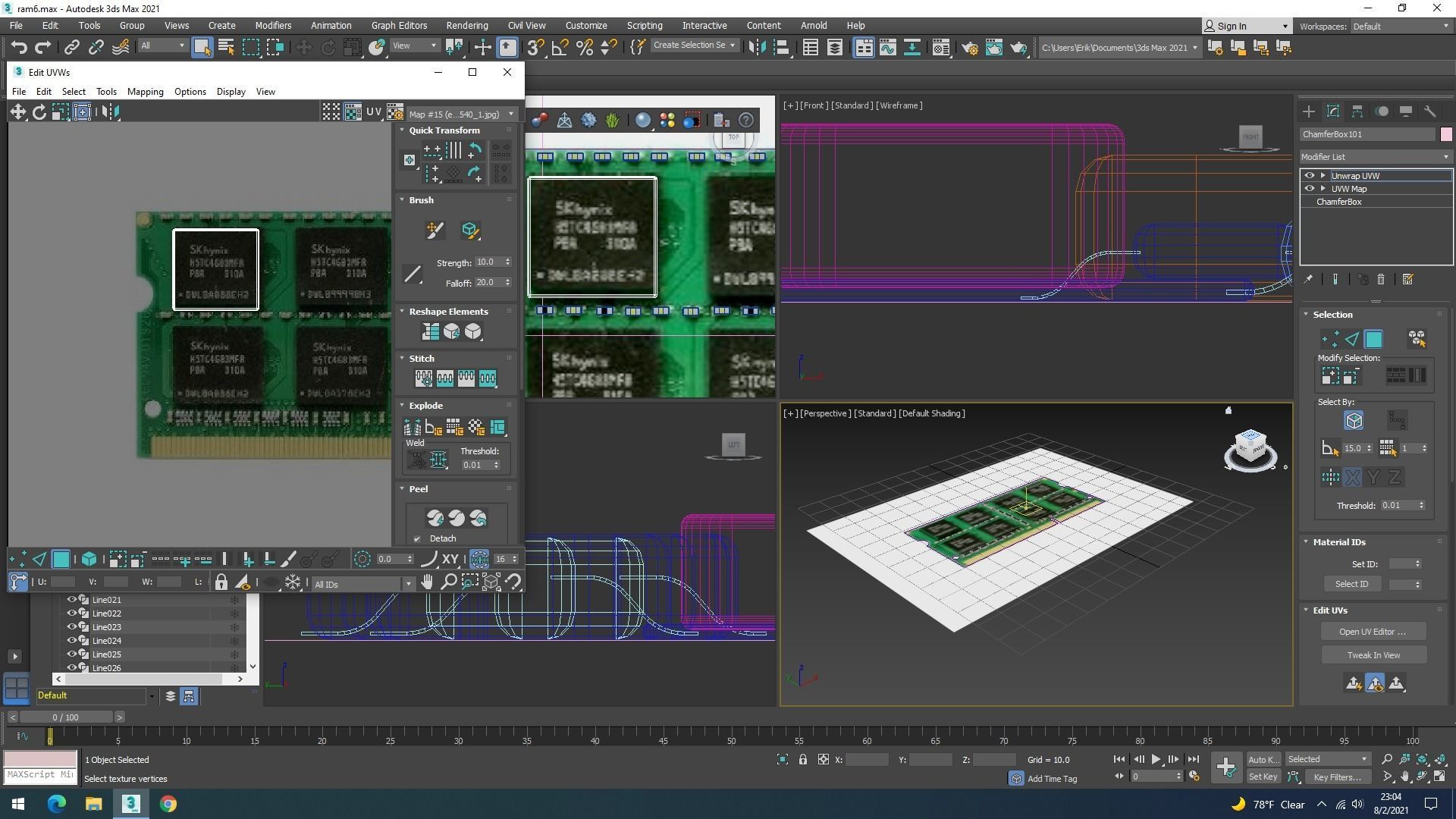Screen dimensions: 1456x819
Task: Toggle visibility eye of Unwrap UVW modifier
Action: click(1309, 175)
